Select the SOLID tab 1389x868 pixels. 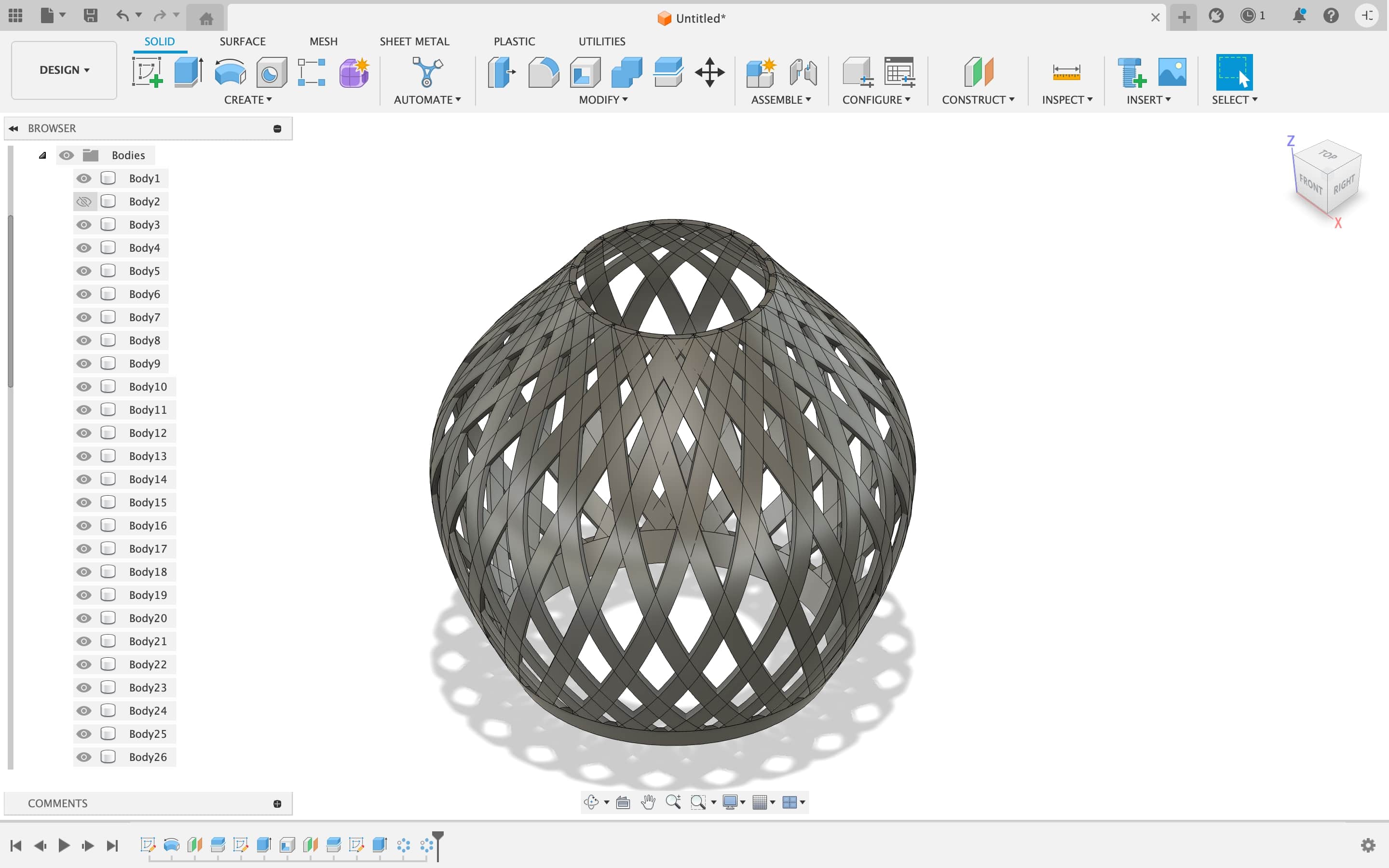point(160,41)
